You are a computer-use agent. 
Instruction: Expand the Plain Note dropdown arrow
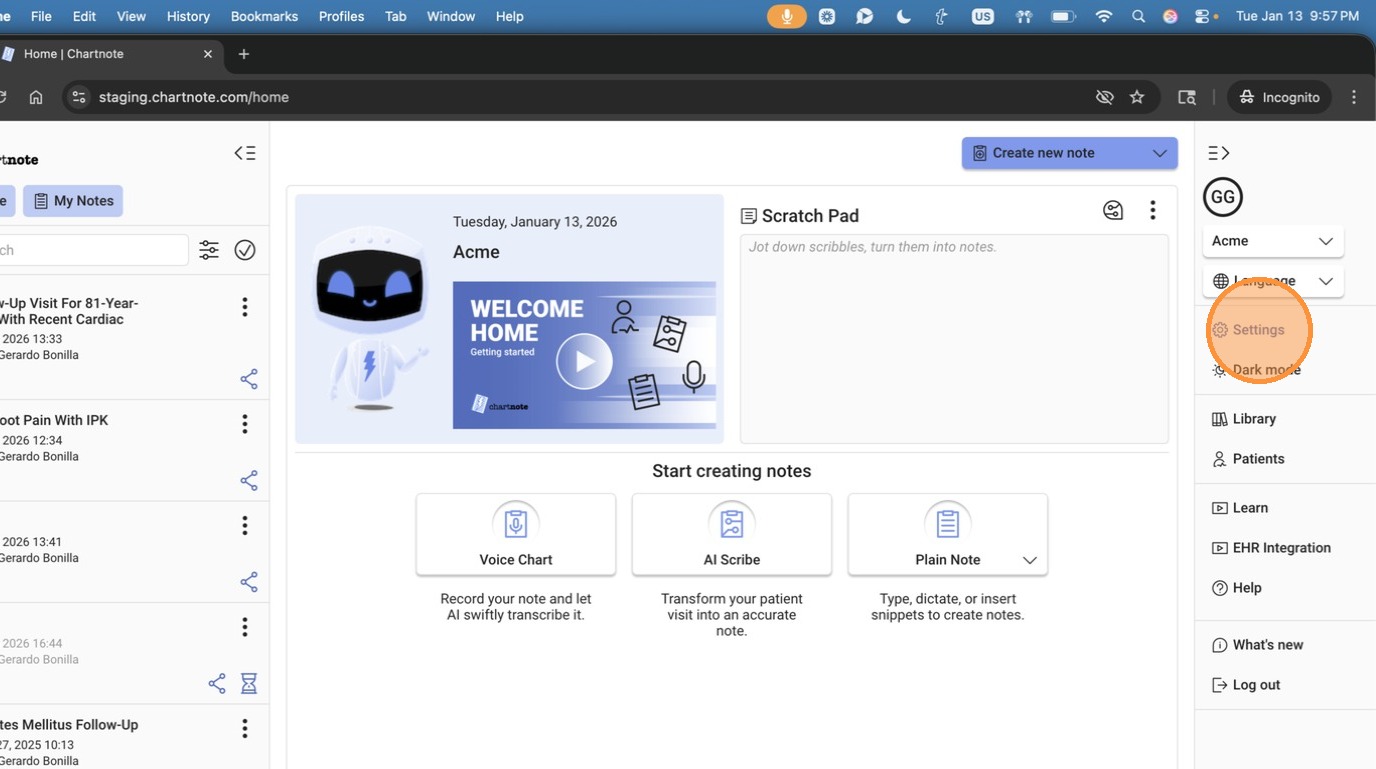[x=1030, y=560]
